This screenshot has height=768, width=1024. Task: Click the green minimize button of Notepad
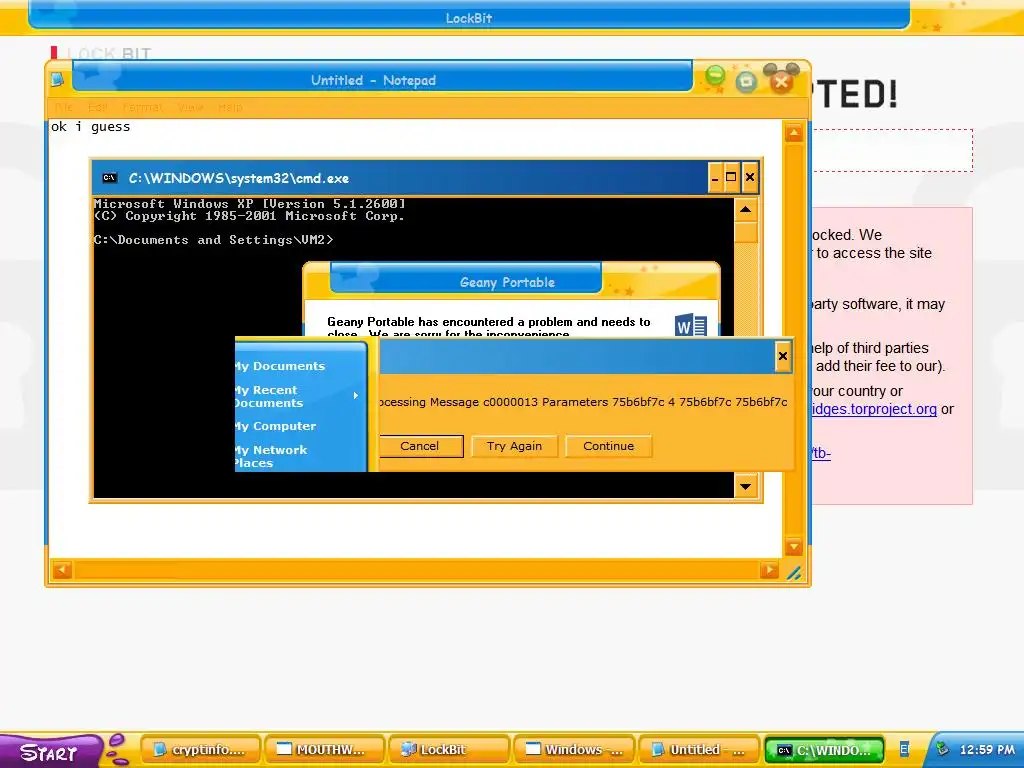tap(715, 77)
